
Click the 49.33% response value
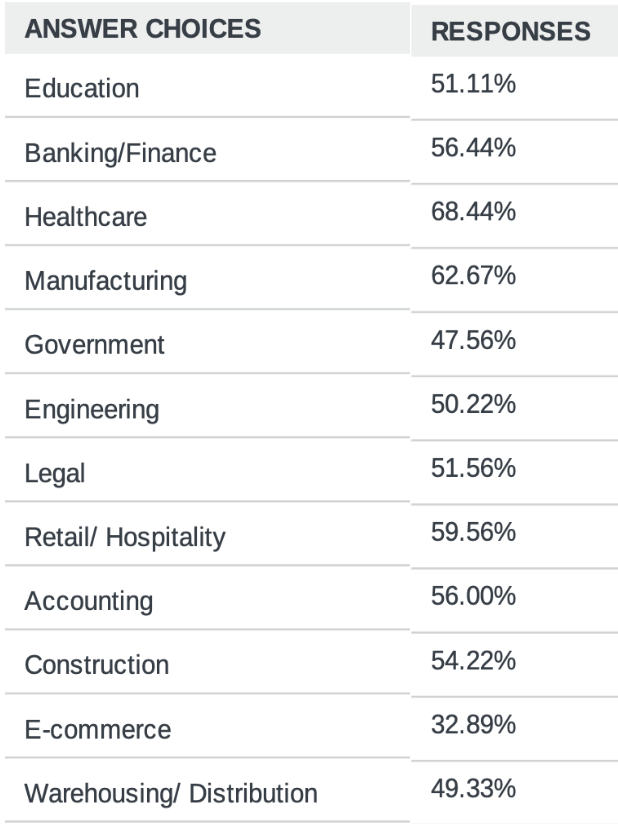coord(473,788)
